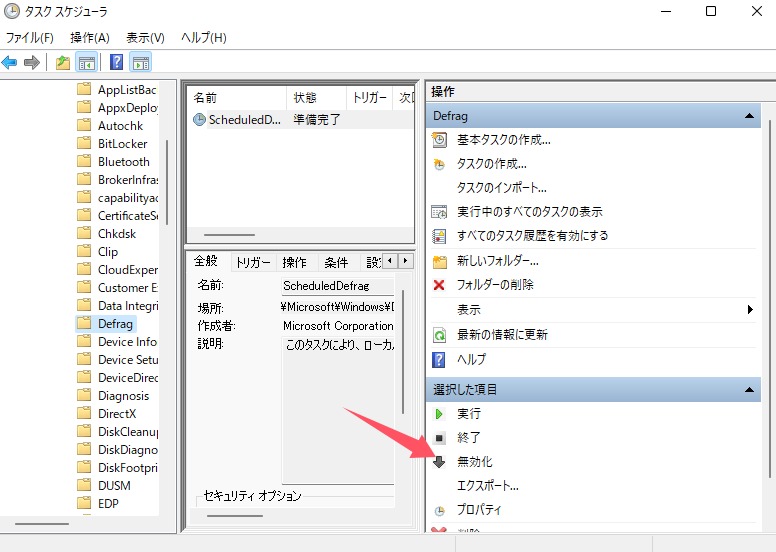Viewport: 776px width, 552px height.
Task: Click エクスポート... action
Action: point(487,486)
